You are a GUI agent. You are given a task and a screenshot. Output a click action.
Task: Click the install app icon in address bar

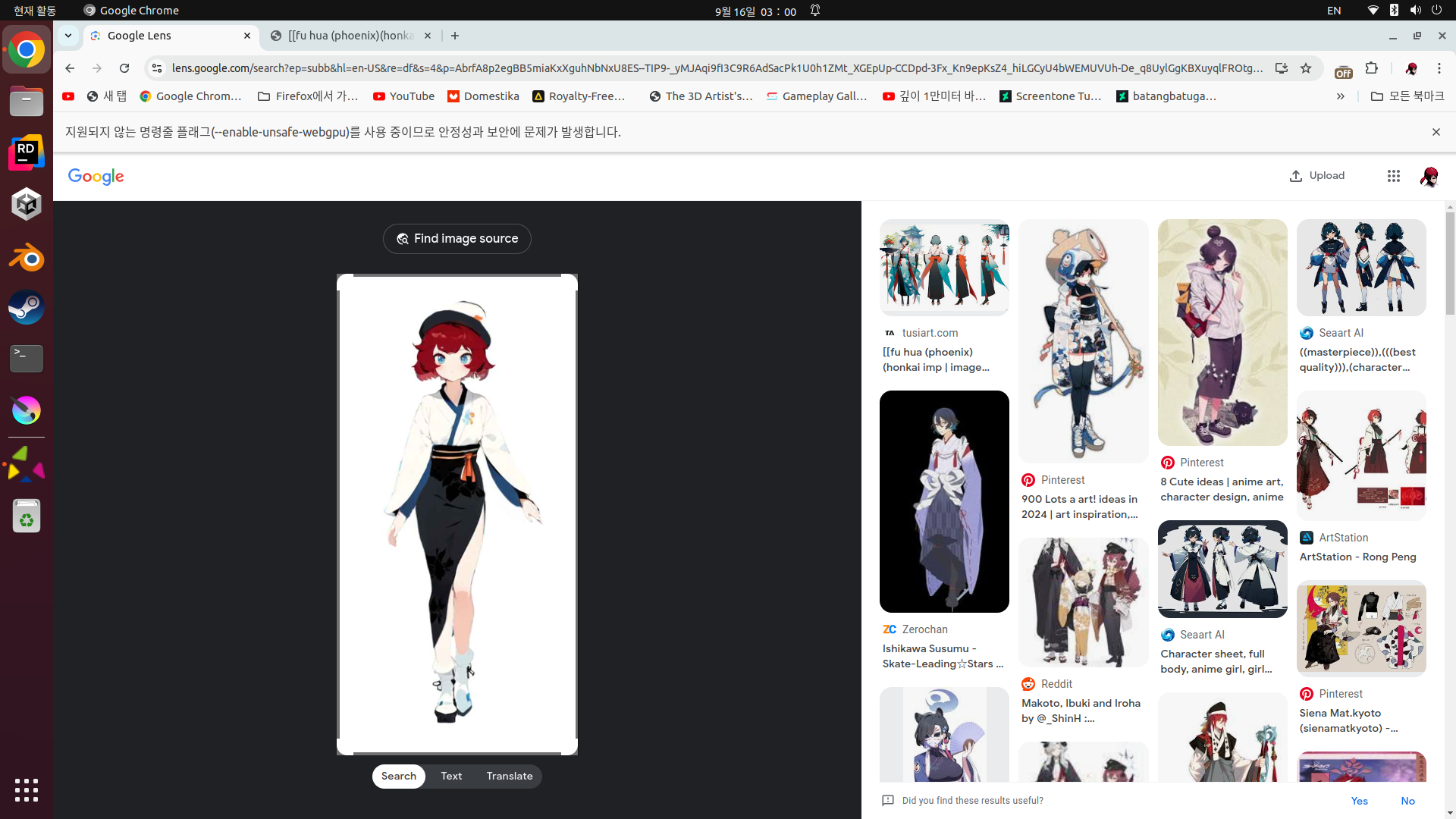pos(1281,68)
